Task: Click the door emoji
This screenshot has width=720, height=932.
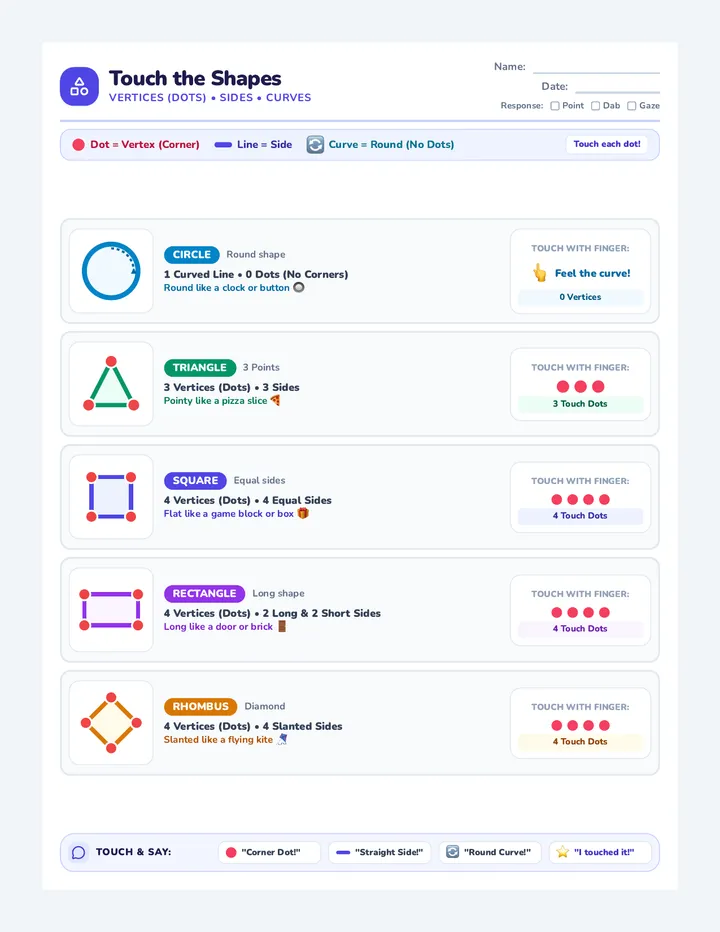Action: [x=282, y=626]
